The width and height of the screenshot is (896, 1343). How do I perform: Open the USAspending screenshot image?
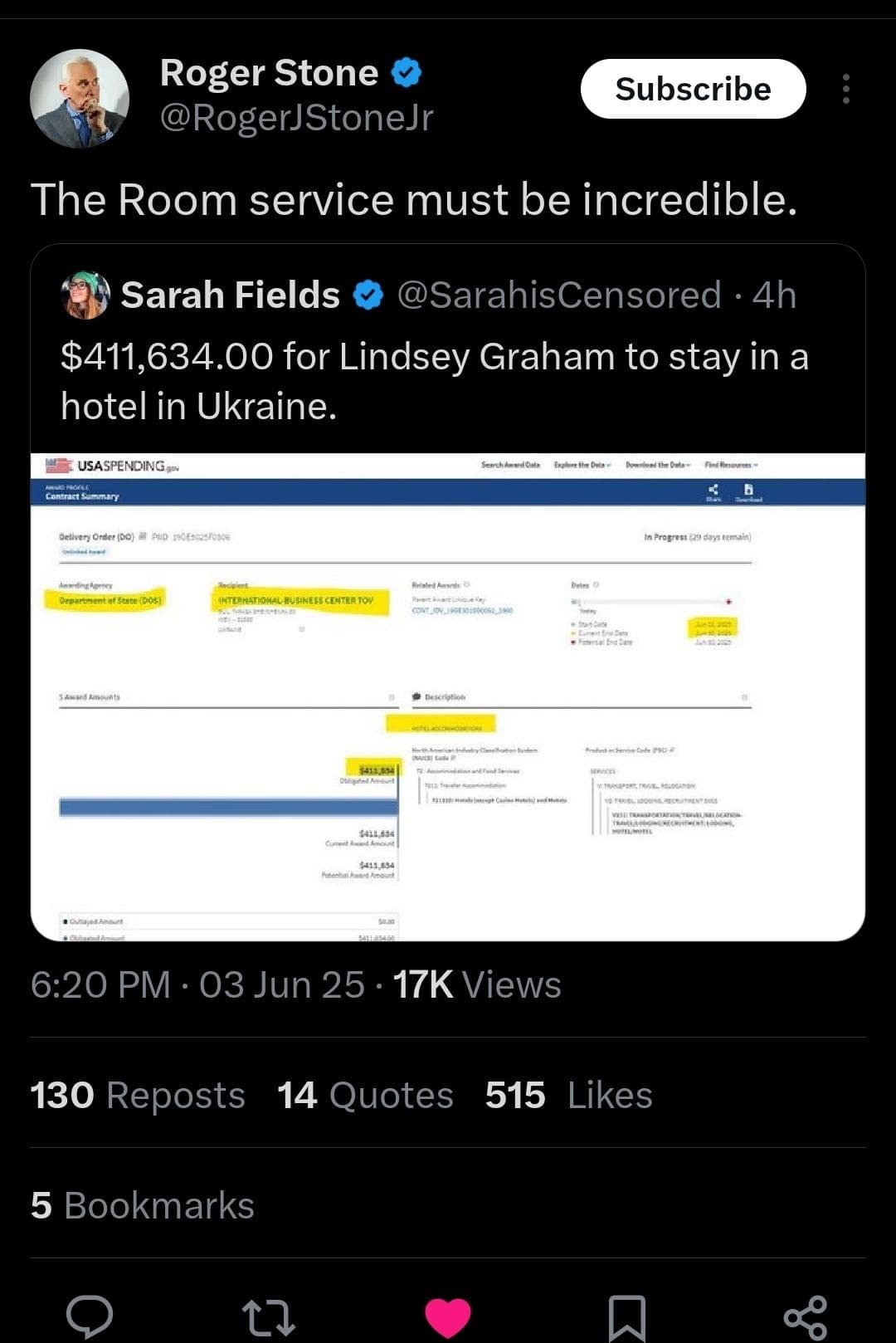[x=448, y=697]
